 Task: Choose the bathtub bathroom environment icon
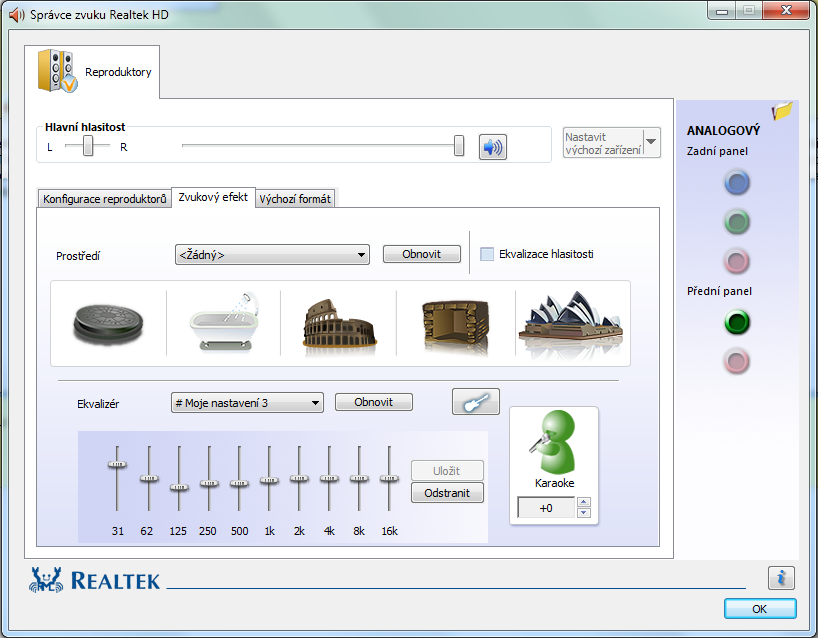point(224,323)
